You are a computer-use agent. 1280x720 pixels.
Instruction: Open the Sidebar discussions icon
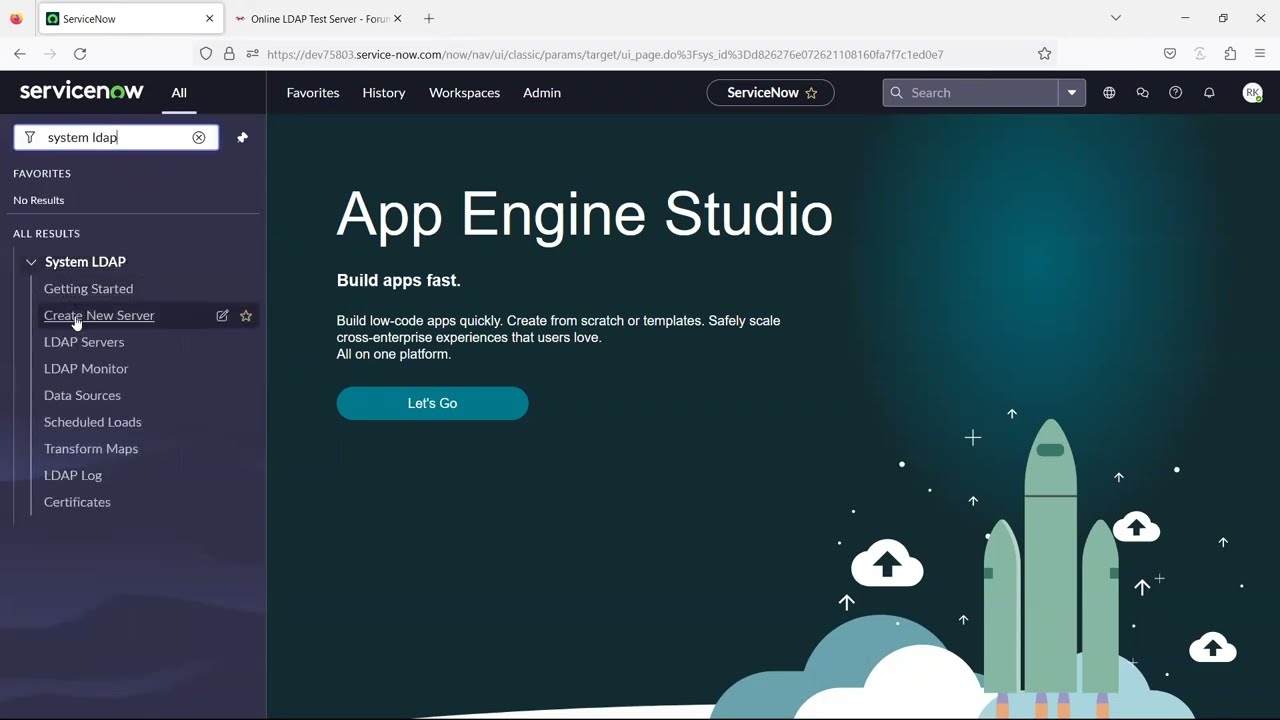click(x=1142, y=92)
